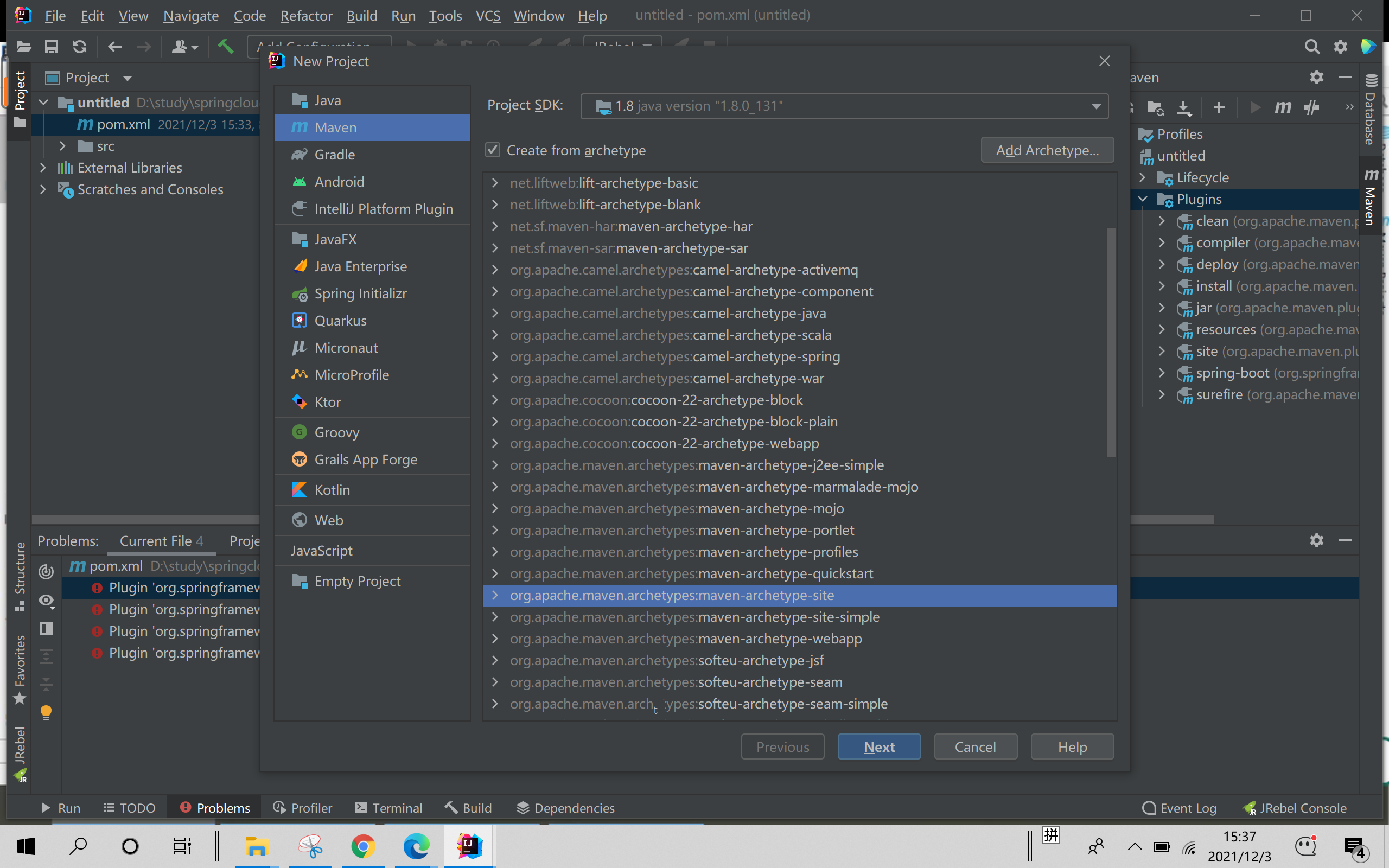Select Spring Initializr project type
Viewport: 1389px width, 868px height.
(360, 294)
